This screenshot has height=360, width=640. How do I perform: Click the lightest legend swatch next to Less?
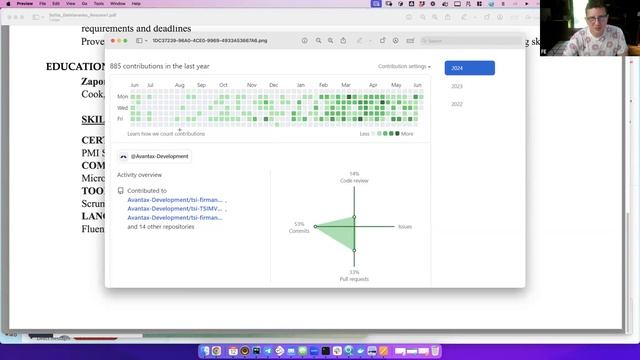[373, 133]
